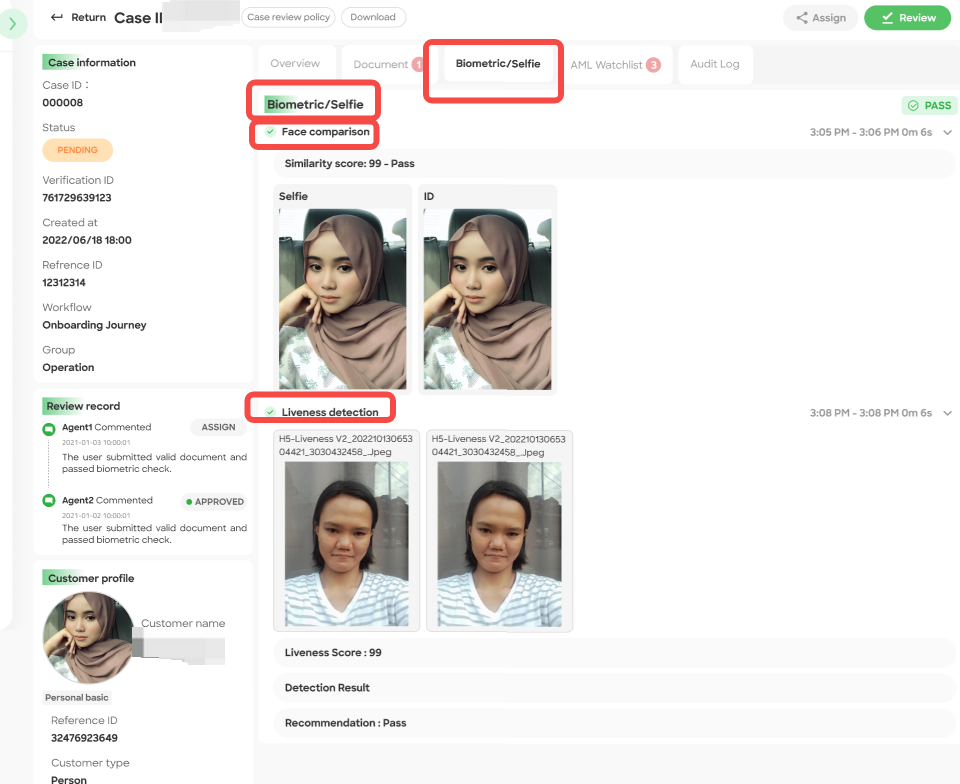This screenshot has height=784, width=960.
Task: Click the Liveness Score : 99 row
Action: pyautogui.click(x=614, y=652)
